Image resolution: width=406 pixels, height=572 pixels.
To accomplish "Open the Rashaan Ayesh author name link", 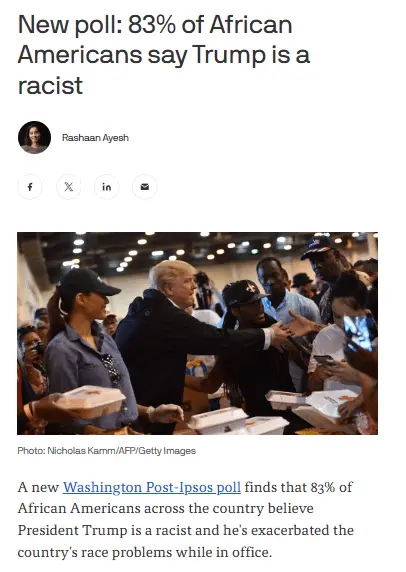I will tap(95, 138).
